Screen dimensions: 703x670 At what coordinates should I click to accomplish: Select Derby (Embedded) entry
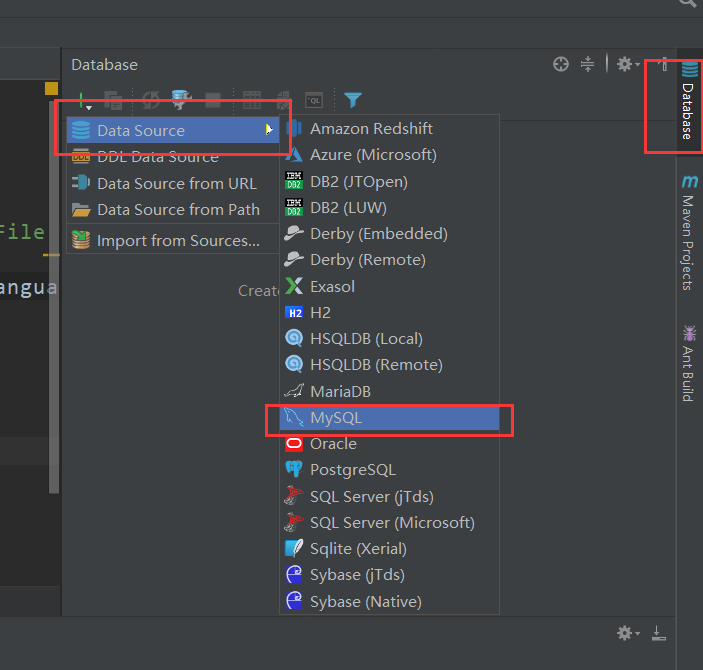click(x=389, y=234)
